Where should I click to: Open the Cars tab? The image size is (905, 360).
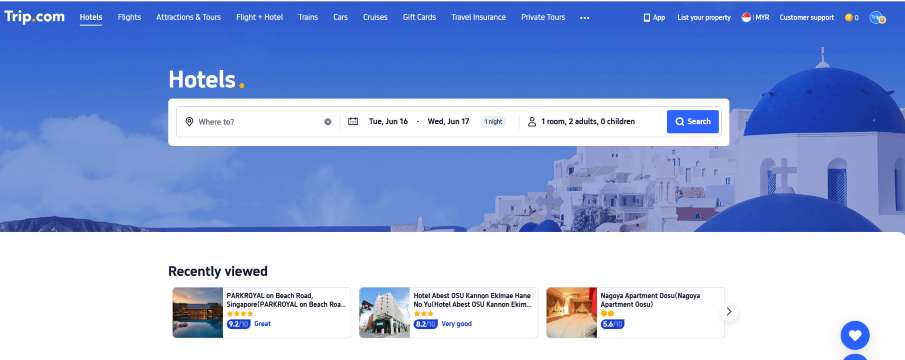[341, 17]
